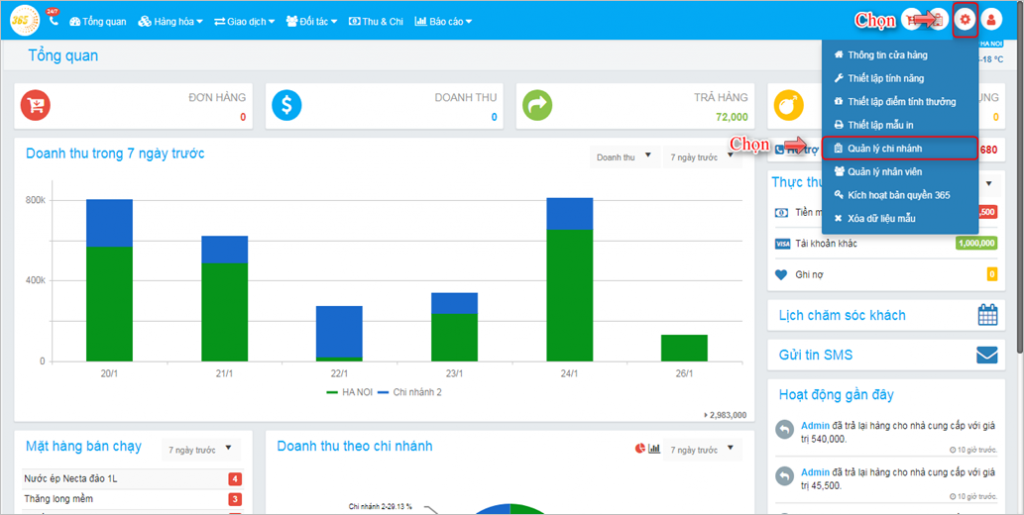Image resolution: width=1024 pixels, height=515 pixels.
Task: Click the blue dollar revenue icon
Action: (x=287, y=105)
